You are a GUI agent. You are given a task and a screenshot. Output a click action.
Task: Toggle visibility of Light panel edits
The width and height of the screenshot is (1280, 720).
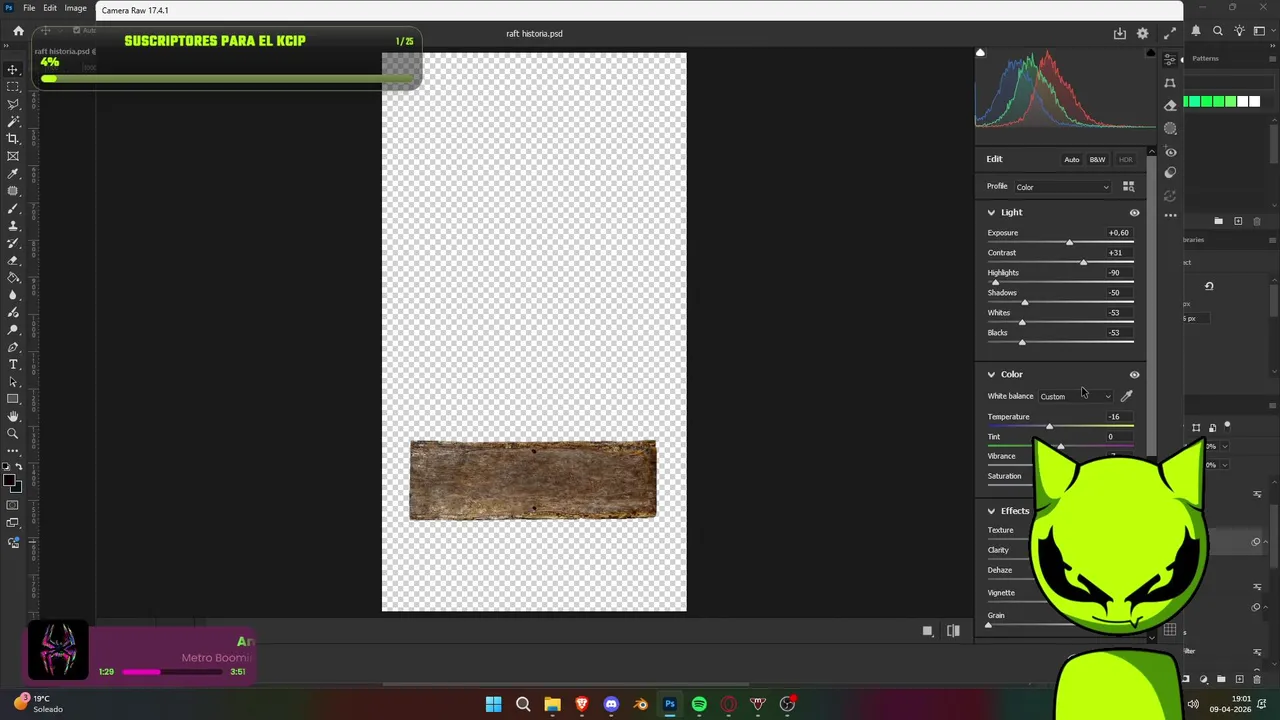tap(1134, 212)
